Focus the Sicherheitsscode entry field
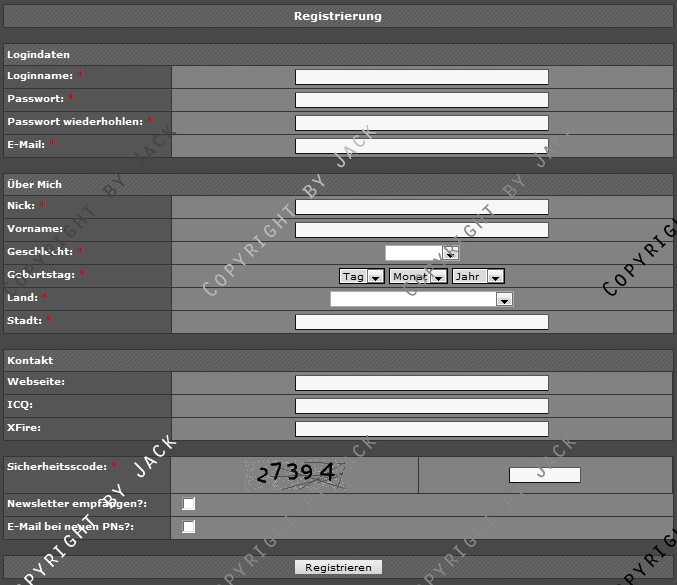Viewport: 677px width, 585px height. coord(544,475)
